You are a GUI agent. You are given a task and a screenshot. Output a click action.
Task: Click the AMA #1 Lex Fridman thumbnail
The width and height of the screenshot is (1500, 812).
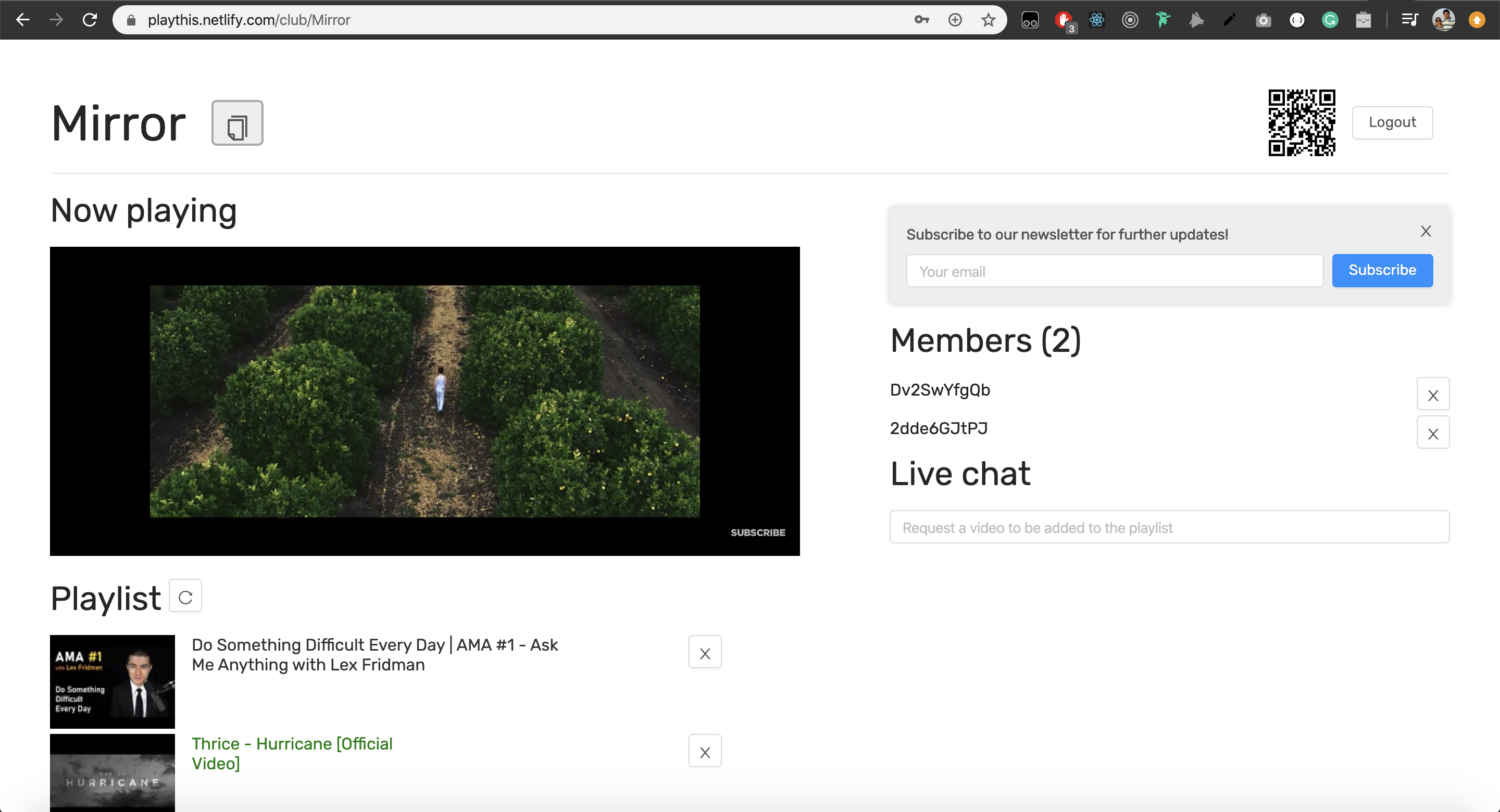pos(113,682)
